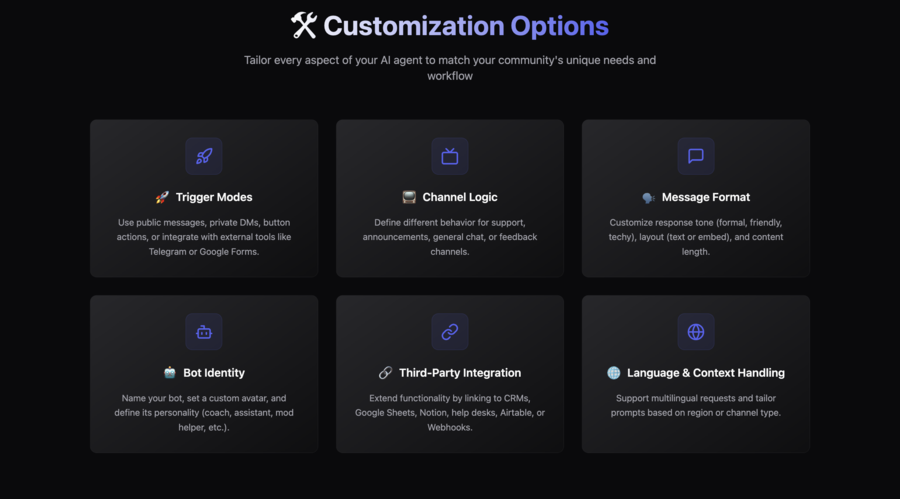Click the chat bubble icon above Message Format

pos(696,156)
